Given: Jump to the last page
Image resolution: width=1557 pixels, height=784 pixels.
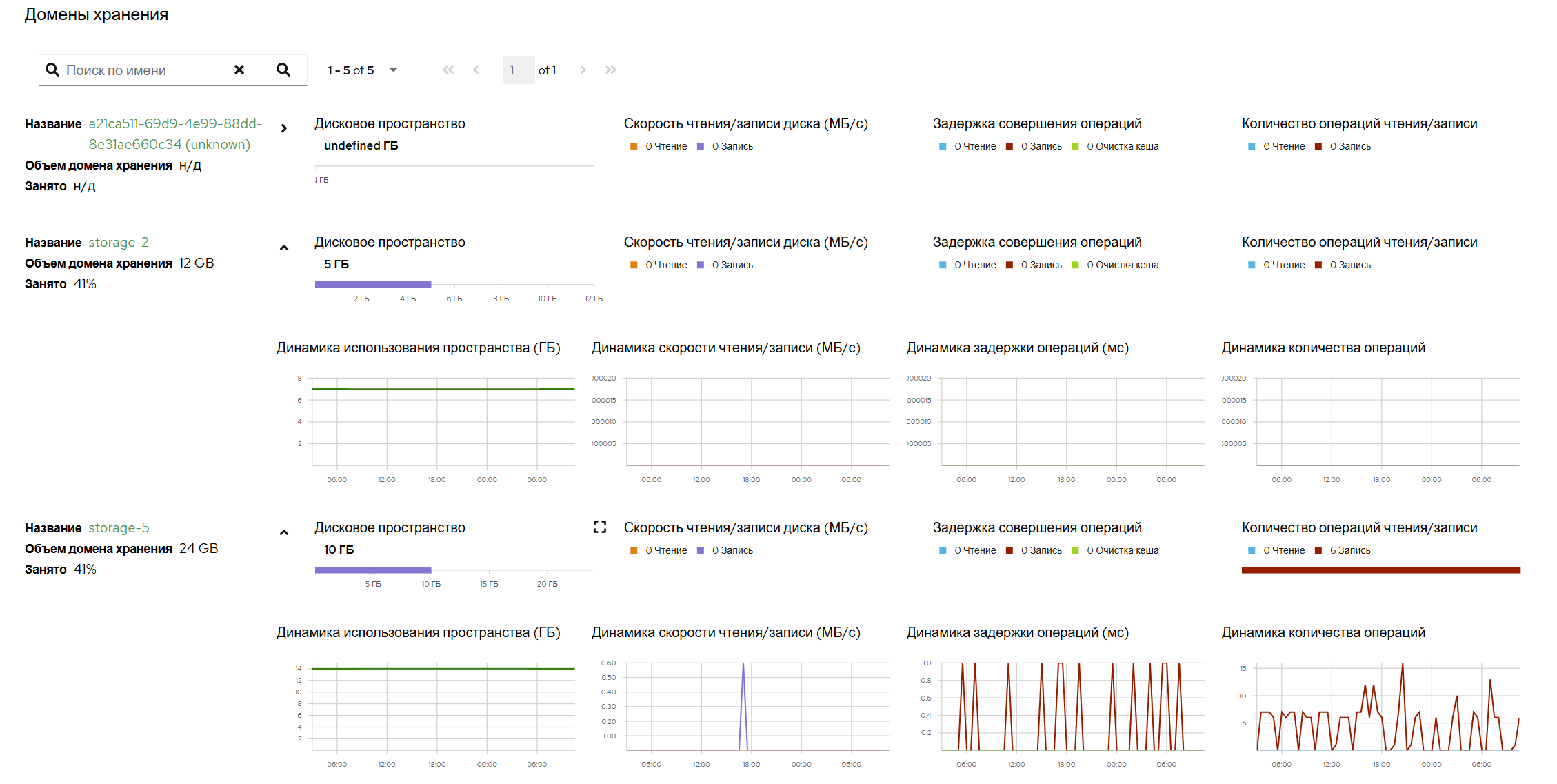Looking at the screenshot, I should coord(611,70).
